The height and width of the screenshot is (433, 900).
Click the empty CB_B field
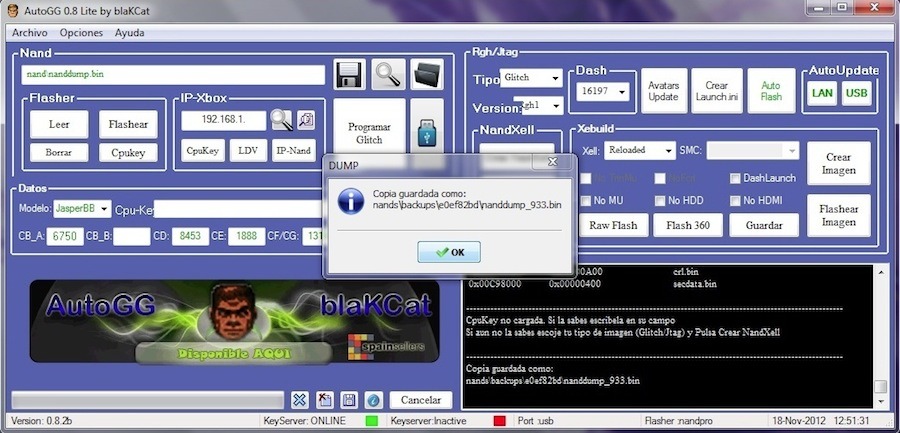point(131,237)
